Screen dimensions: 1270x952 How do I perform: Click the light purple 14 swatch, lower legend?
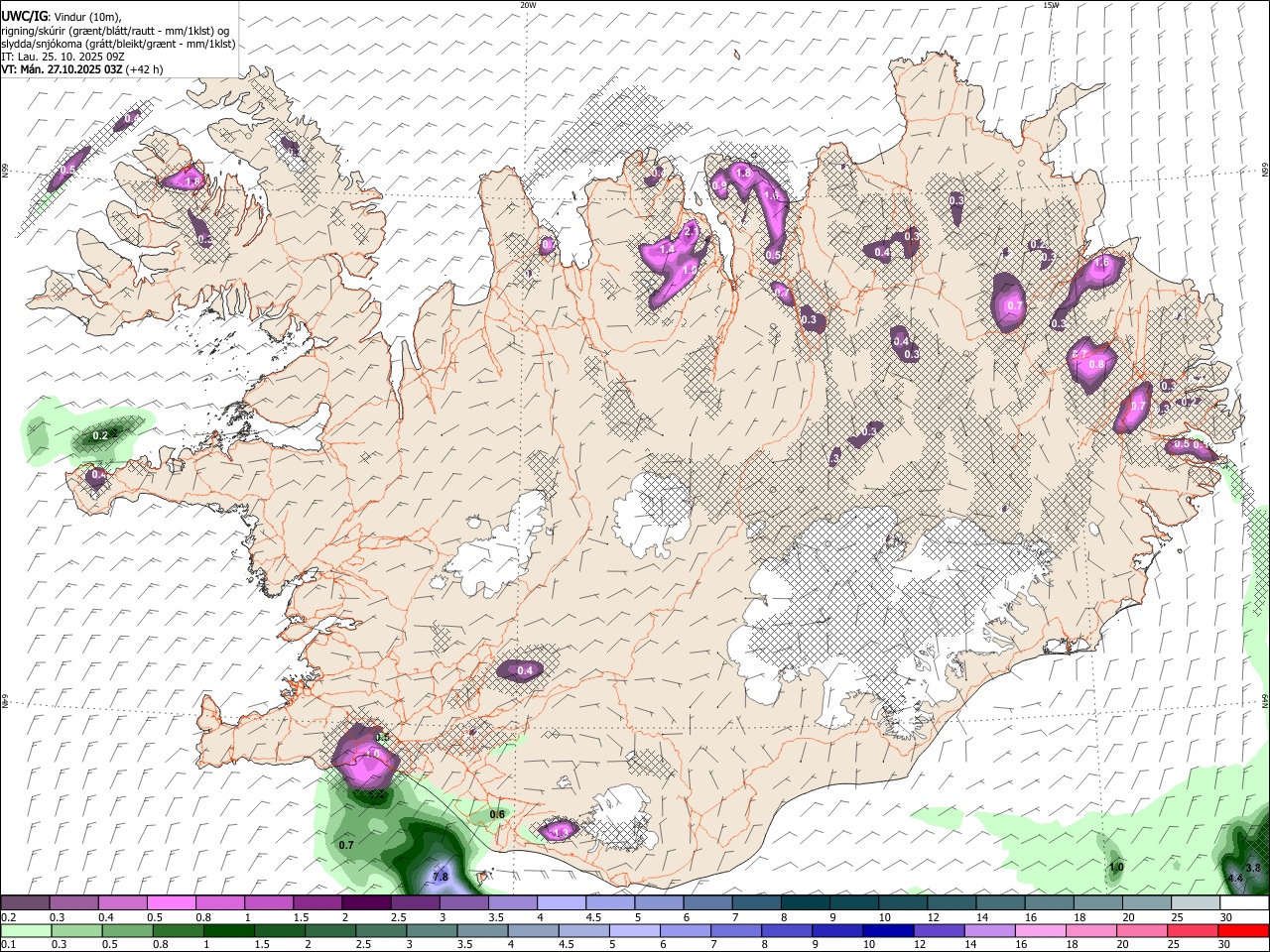988,930
